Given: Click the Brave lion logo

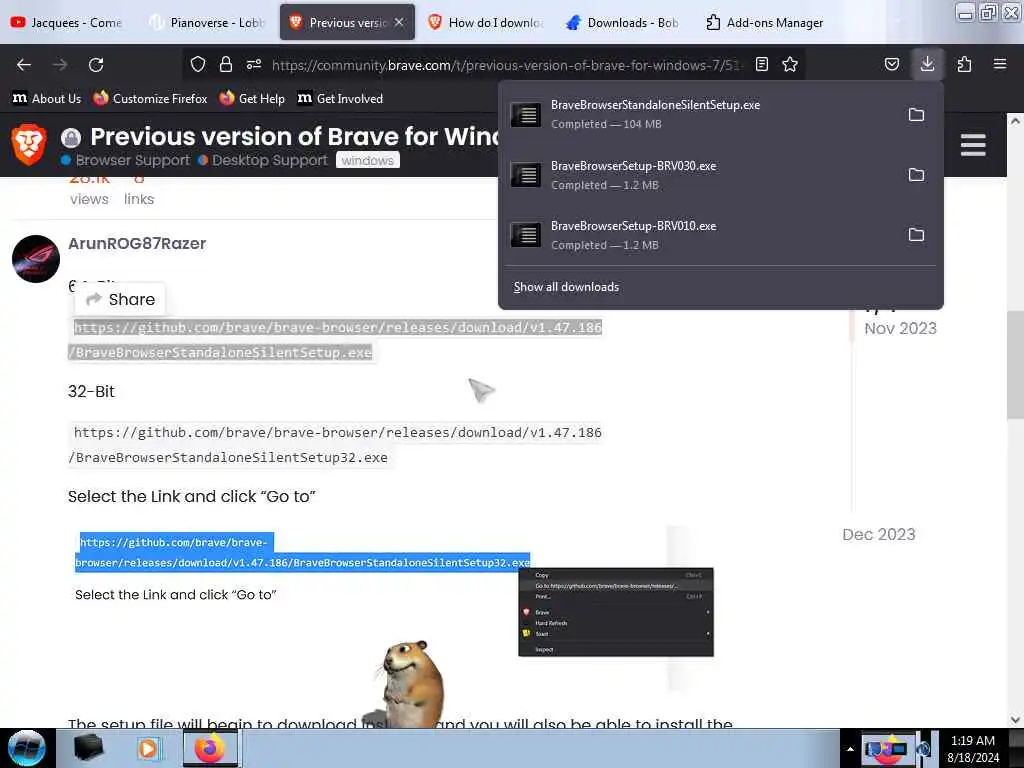Looking at the screenshot, I should [x=29, y=144].
